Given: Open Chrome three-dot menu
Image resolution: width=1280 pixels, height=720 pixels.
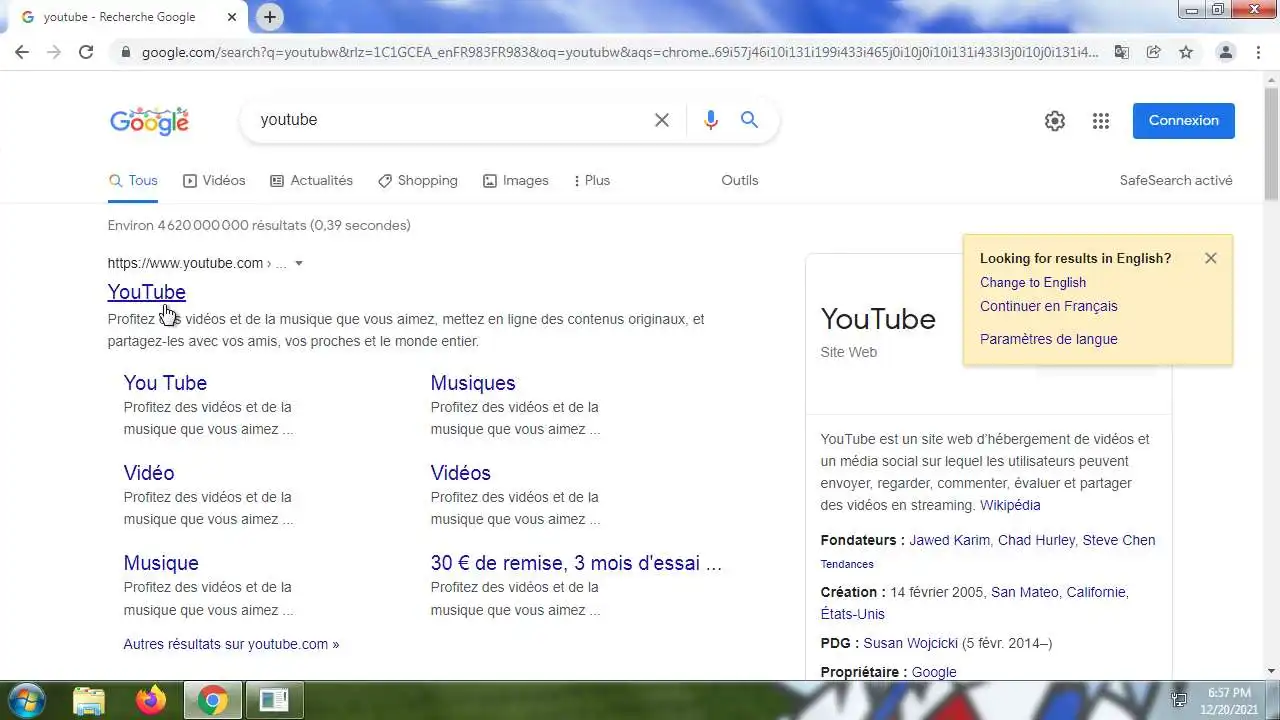Looking at the screenshot, I should [1258, 52].
